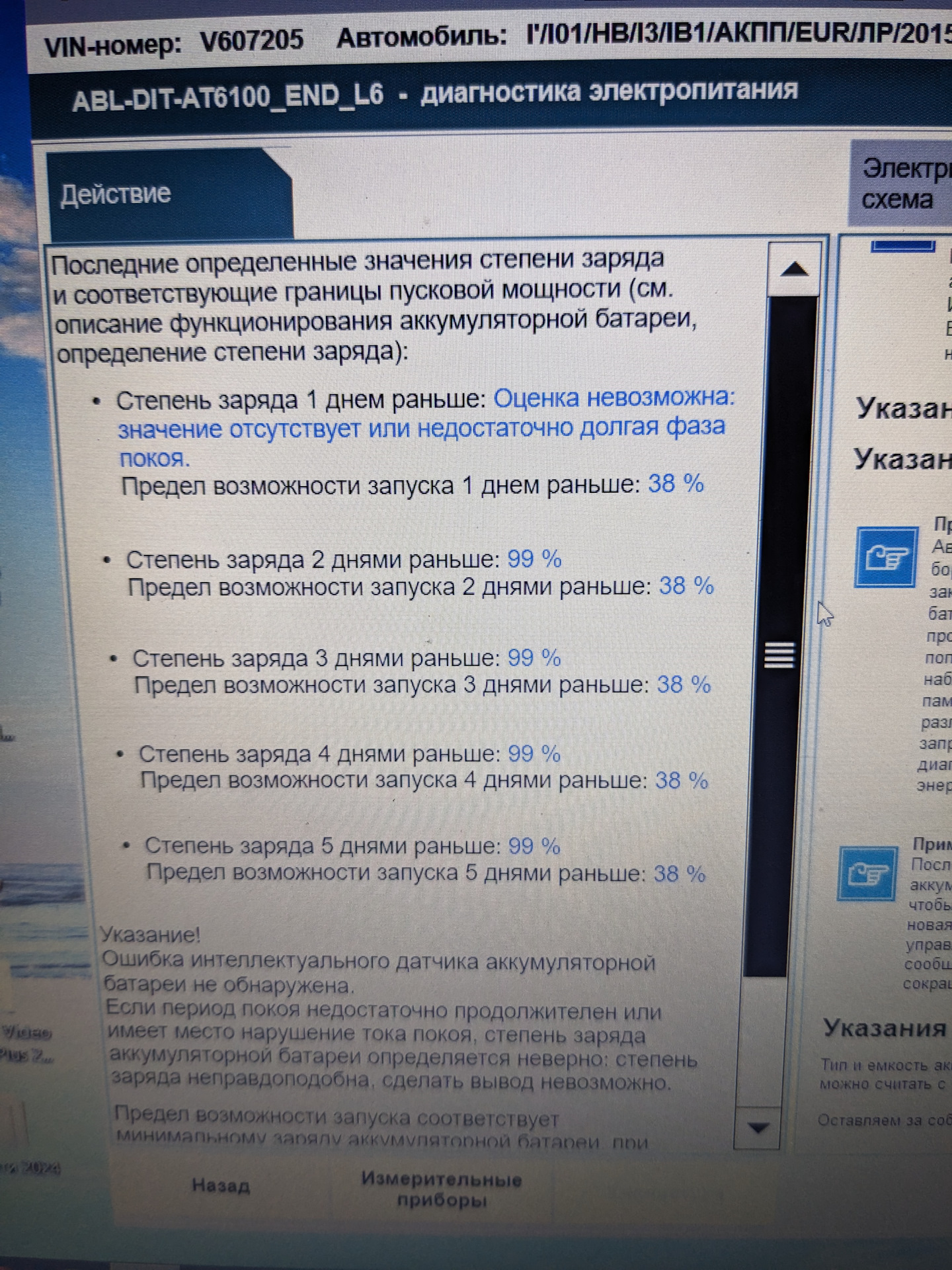Image resolution: width=952 pixels, height=1270 pixels.
Task: Click the scrollbar grip handle with horizontal lines
Action: click(779, 655)
